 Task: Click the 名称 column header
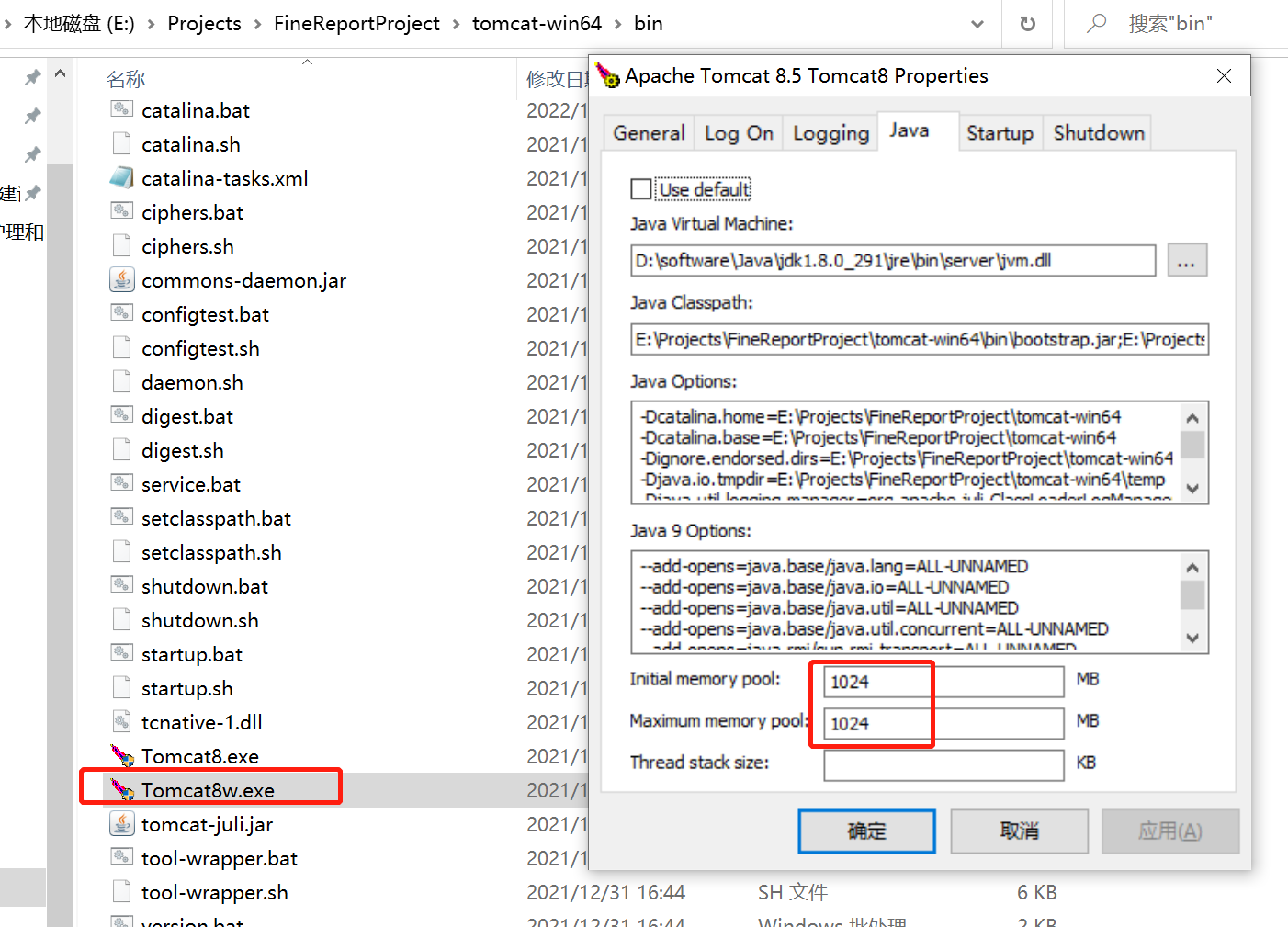(x=126, y=79)
